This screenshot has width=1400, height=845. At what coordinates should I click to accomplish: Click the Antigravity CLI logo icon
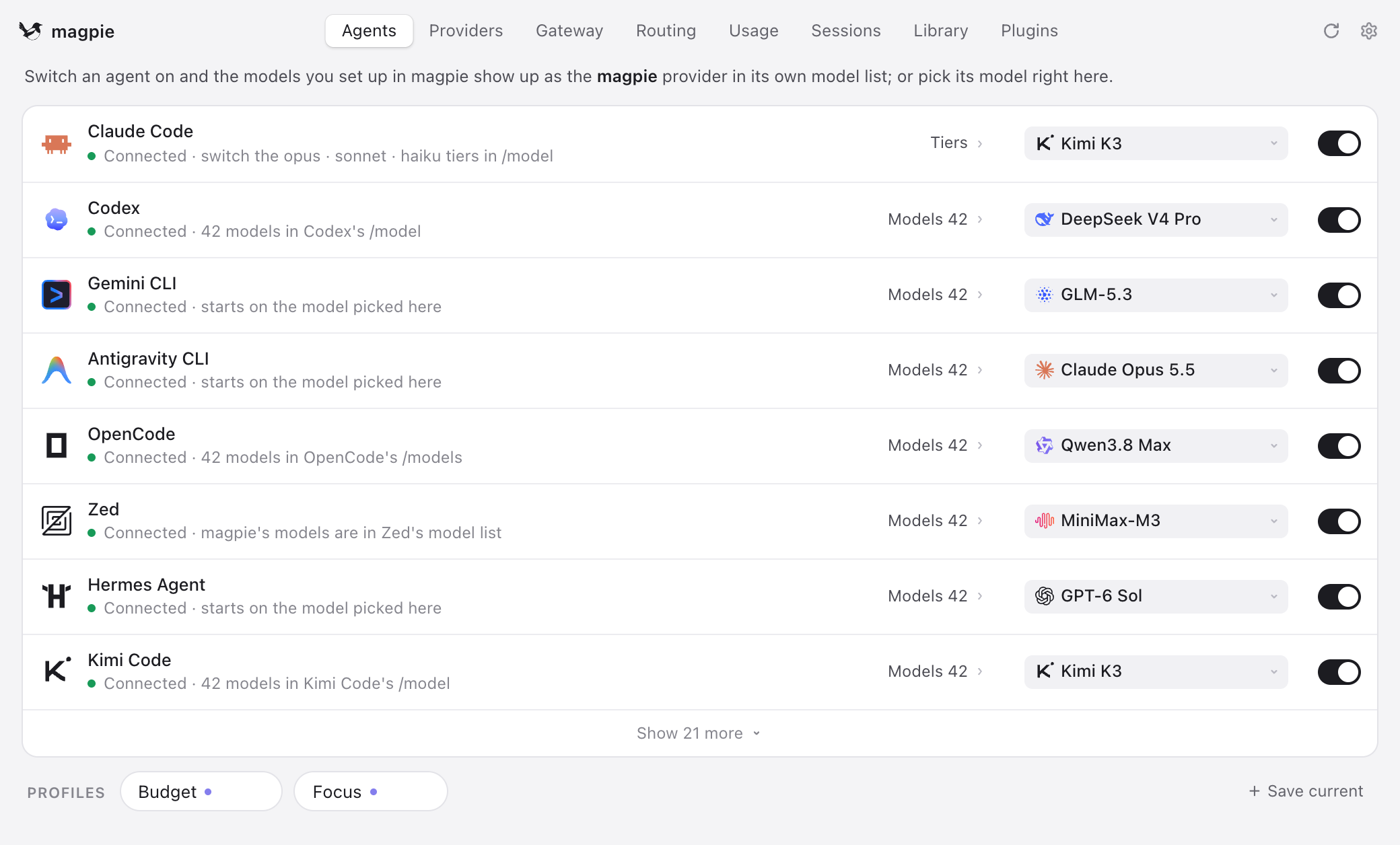57,370
